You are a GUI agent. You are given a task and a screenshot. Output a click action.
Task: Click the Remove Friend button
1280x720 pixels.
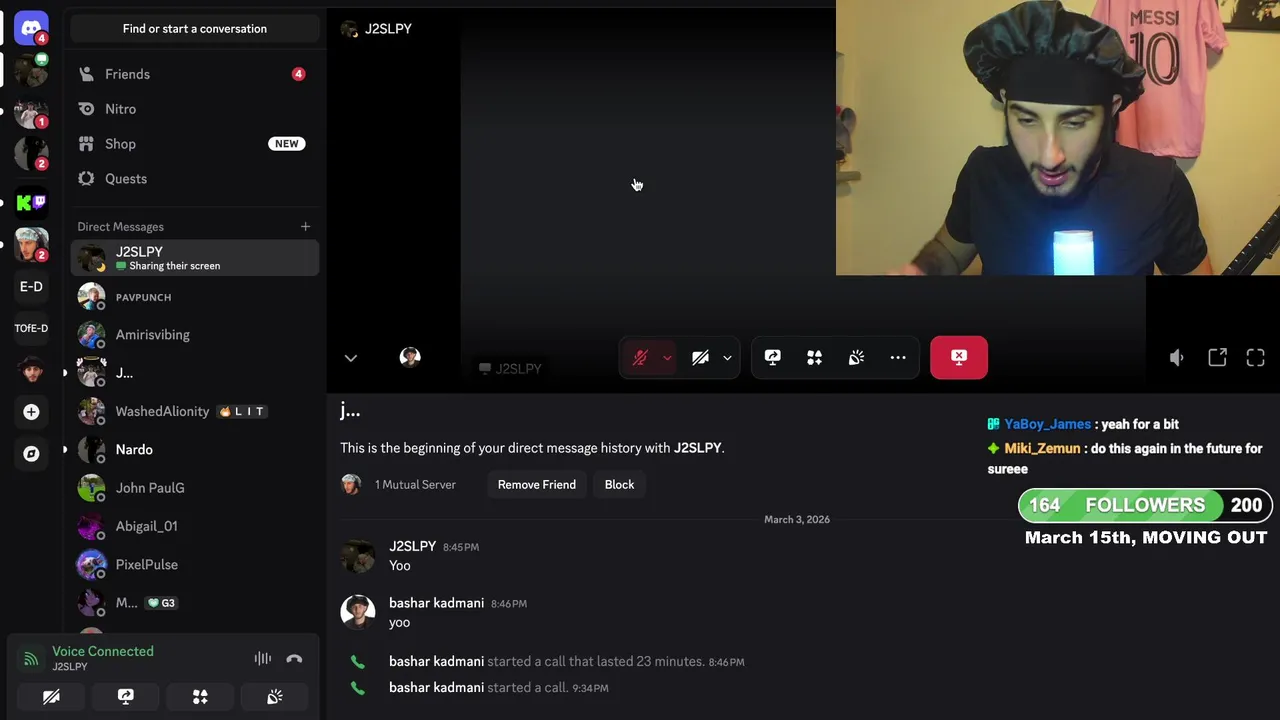tap(537, 485)
